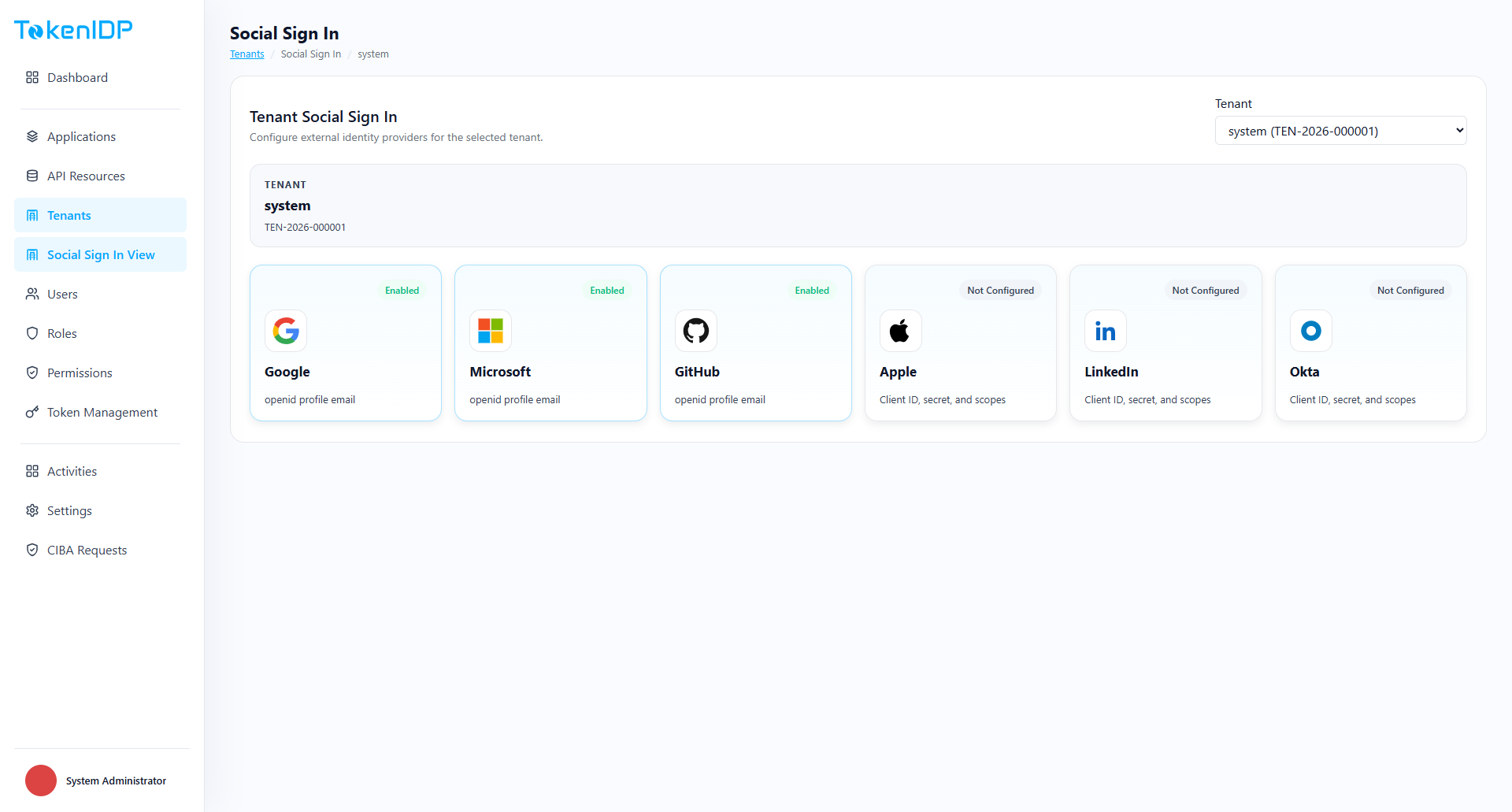Click GitHub's openid profile email scopes

point(720,400)
